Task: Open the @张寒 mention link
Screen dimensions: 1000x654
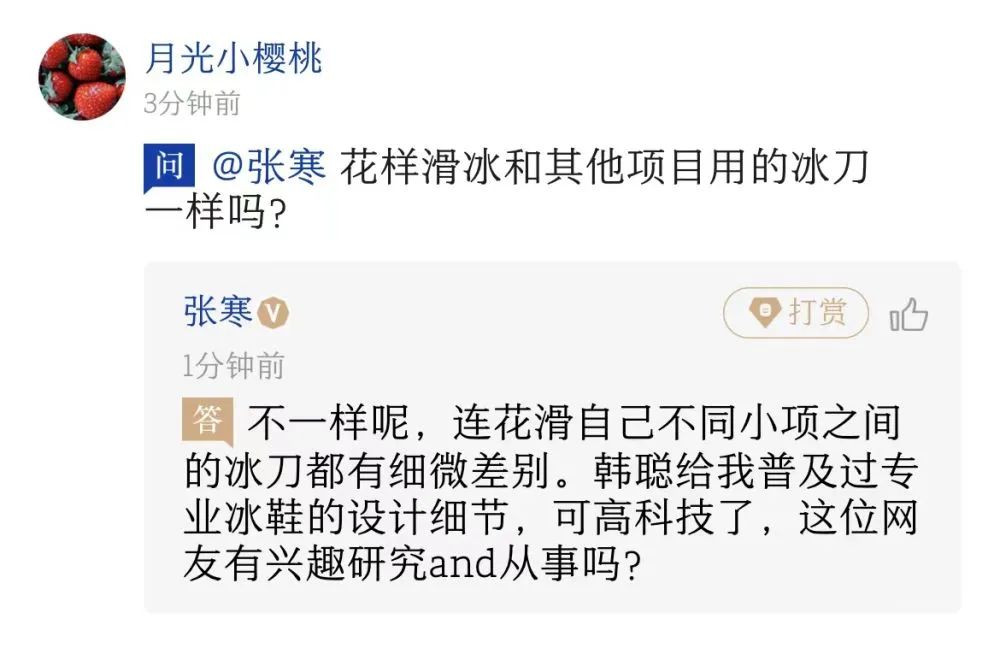Action: coord(270,168)
